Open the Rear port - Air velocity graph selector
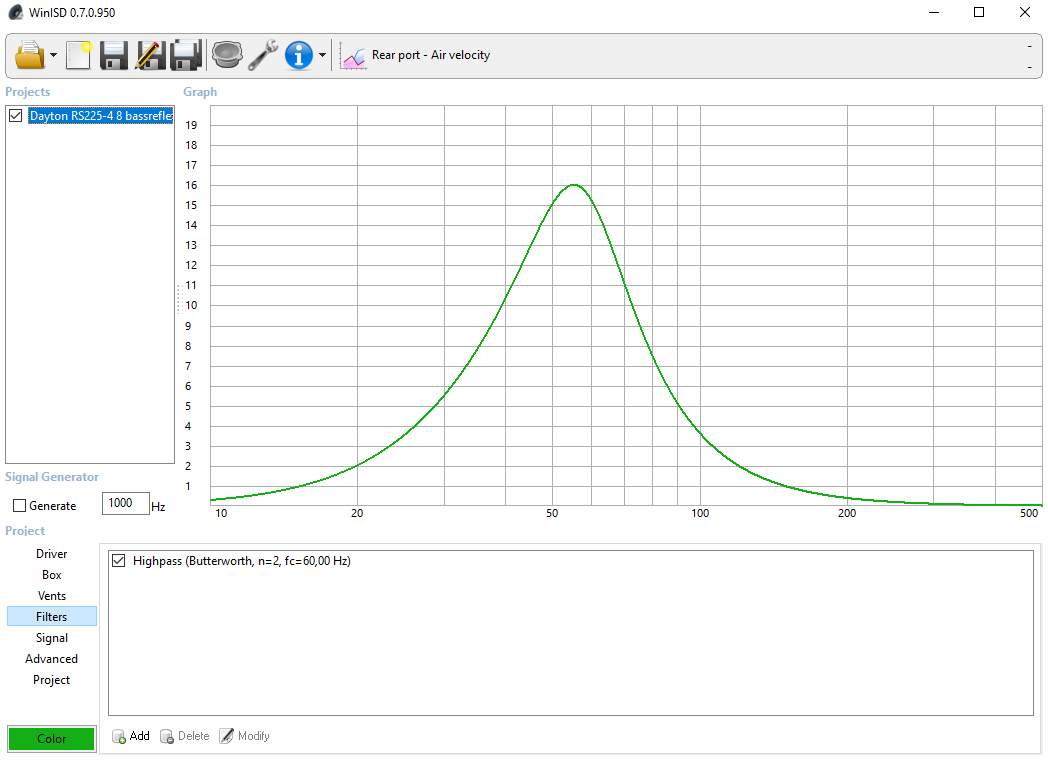Image resolution: width=1048 pixels, height=760 pixels. 430,55
